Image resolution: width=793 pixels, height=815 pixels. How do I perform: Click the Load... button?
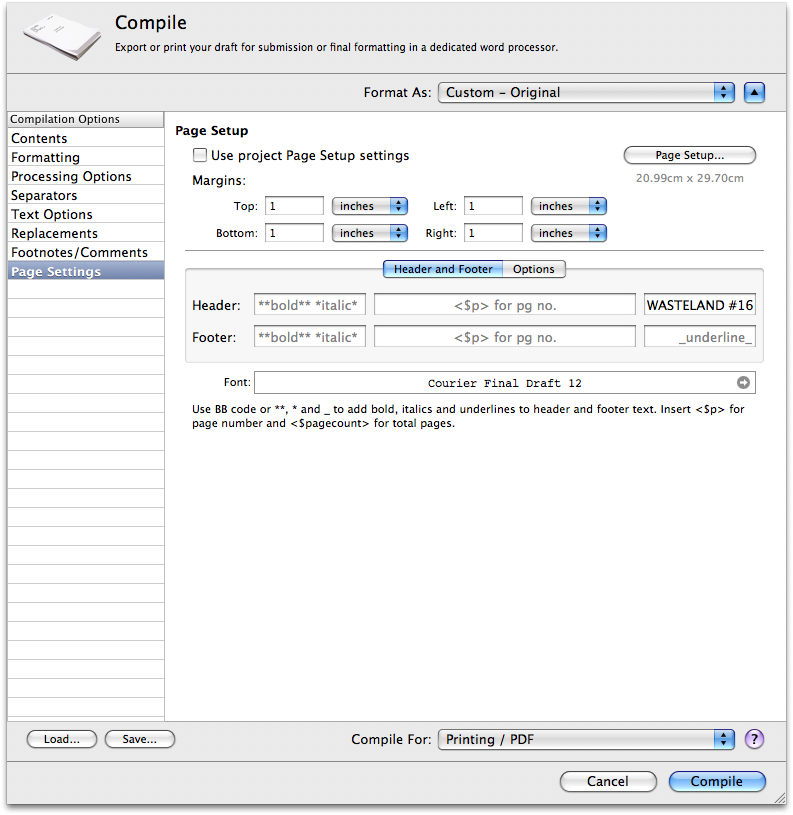(x=61, y=739)
